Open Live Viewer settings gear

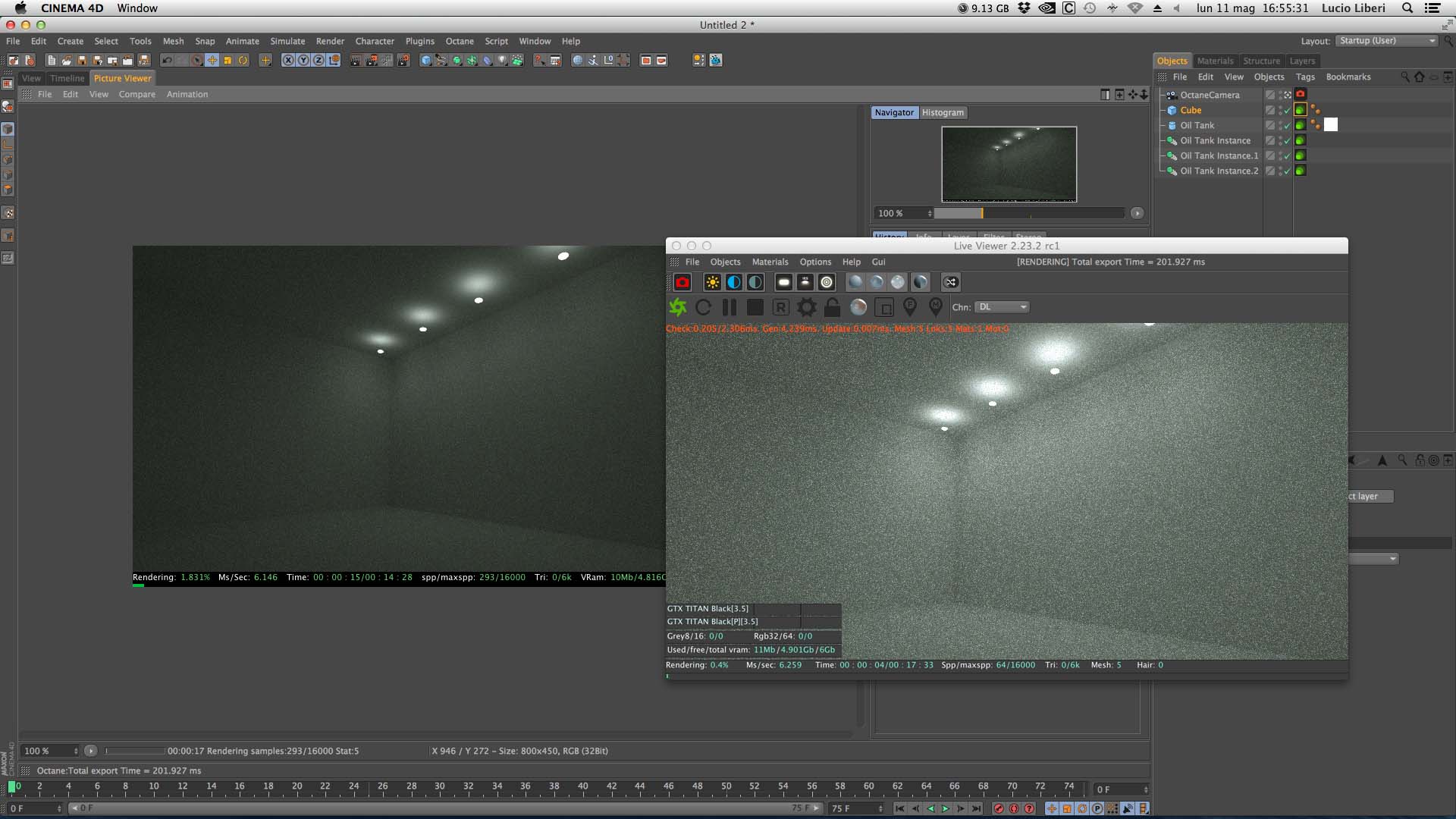[x=807, y=307]
